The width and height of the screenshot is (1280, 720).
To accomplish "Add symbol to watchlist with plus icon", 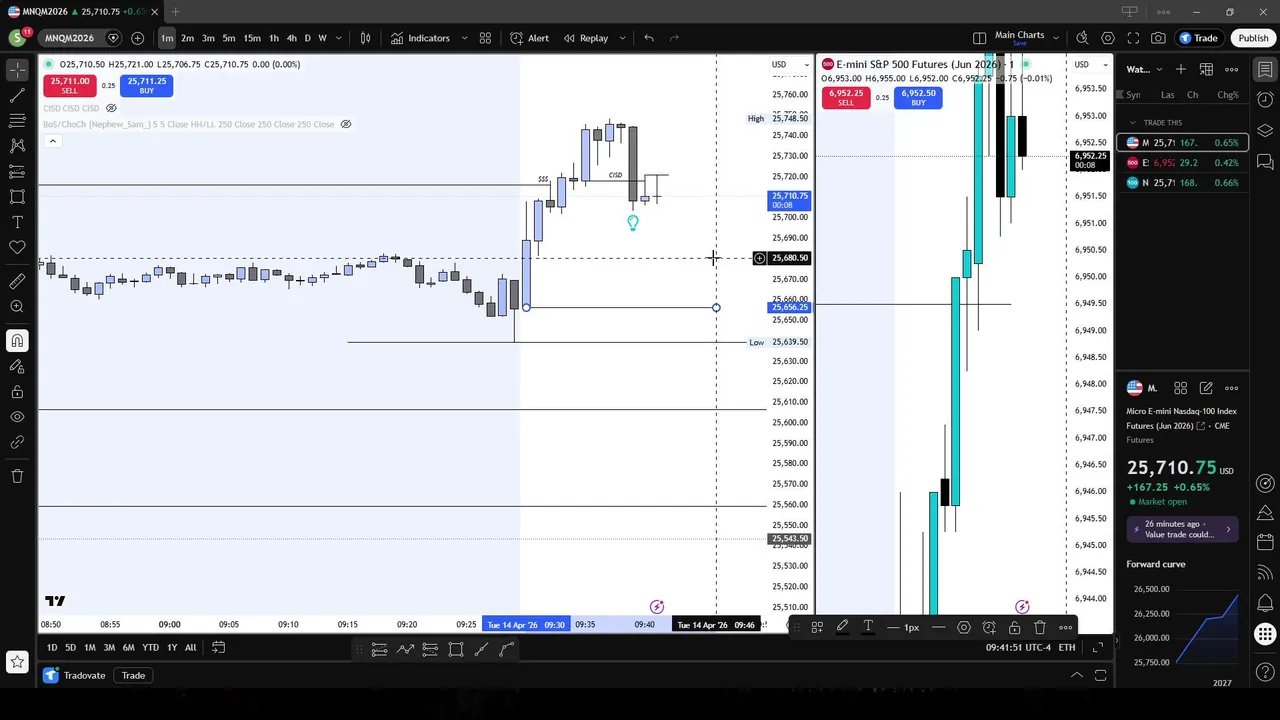I will click(x=1181, y=69).
